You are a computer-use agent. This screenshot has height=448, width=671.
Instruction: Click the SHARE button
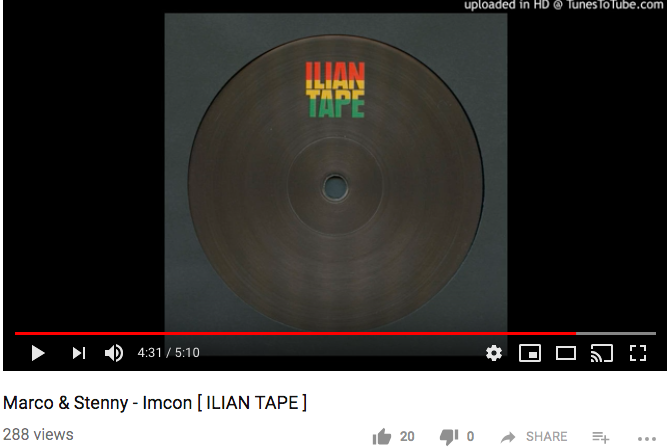(534, 436)
